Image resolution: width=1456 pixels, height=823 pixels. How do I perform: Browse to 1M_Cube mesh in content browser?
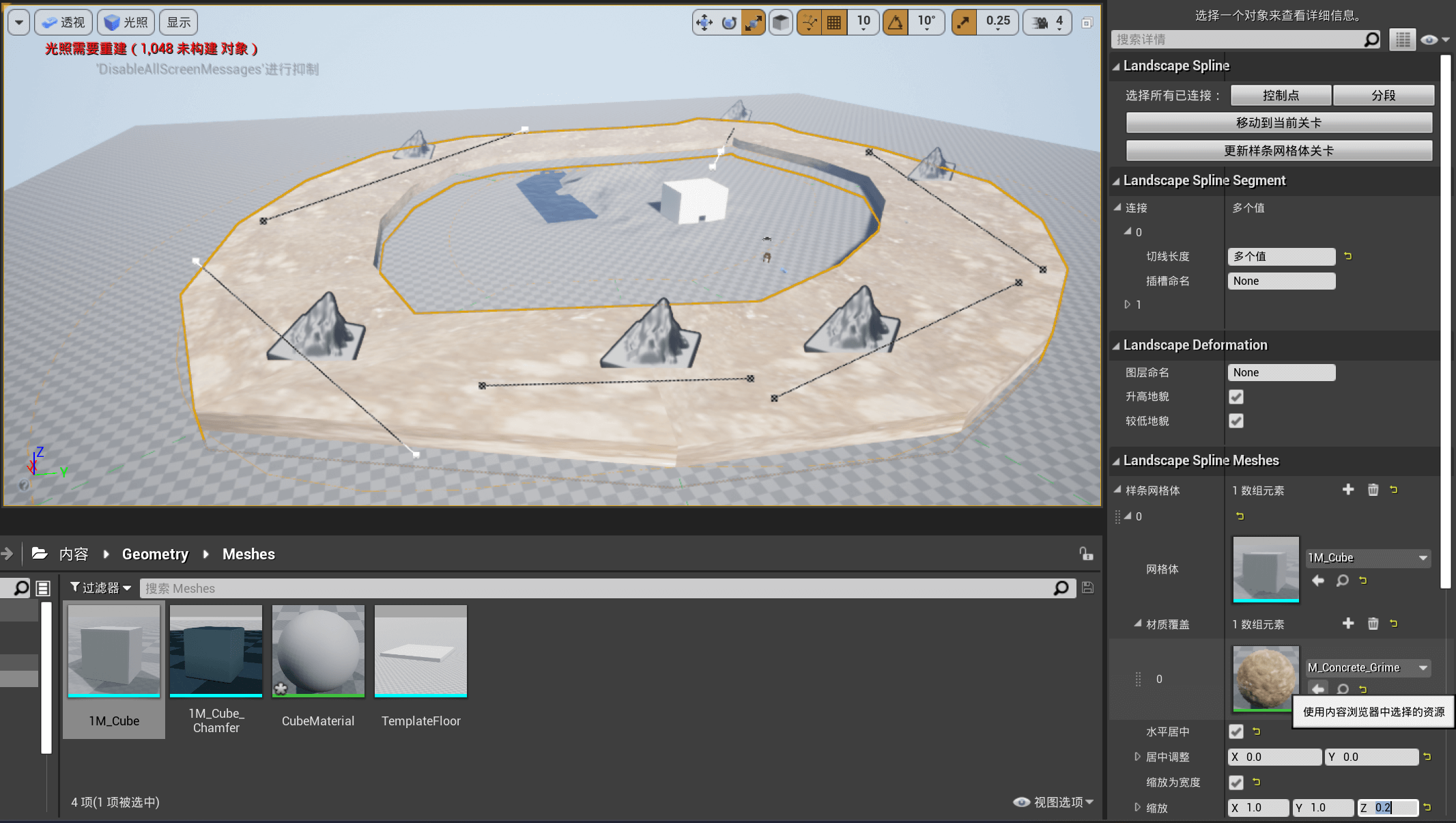(1342, 581)
